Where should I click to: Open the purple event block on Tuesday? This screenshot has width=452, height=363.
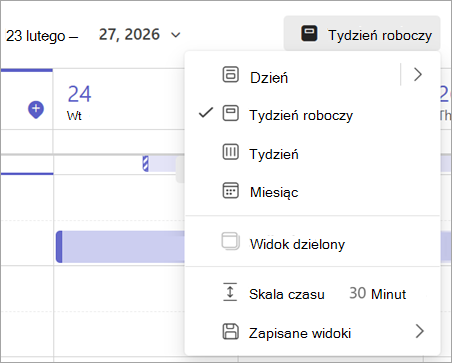pyautogui.click(x=120, y=247)
